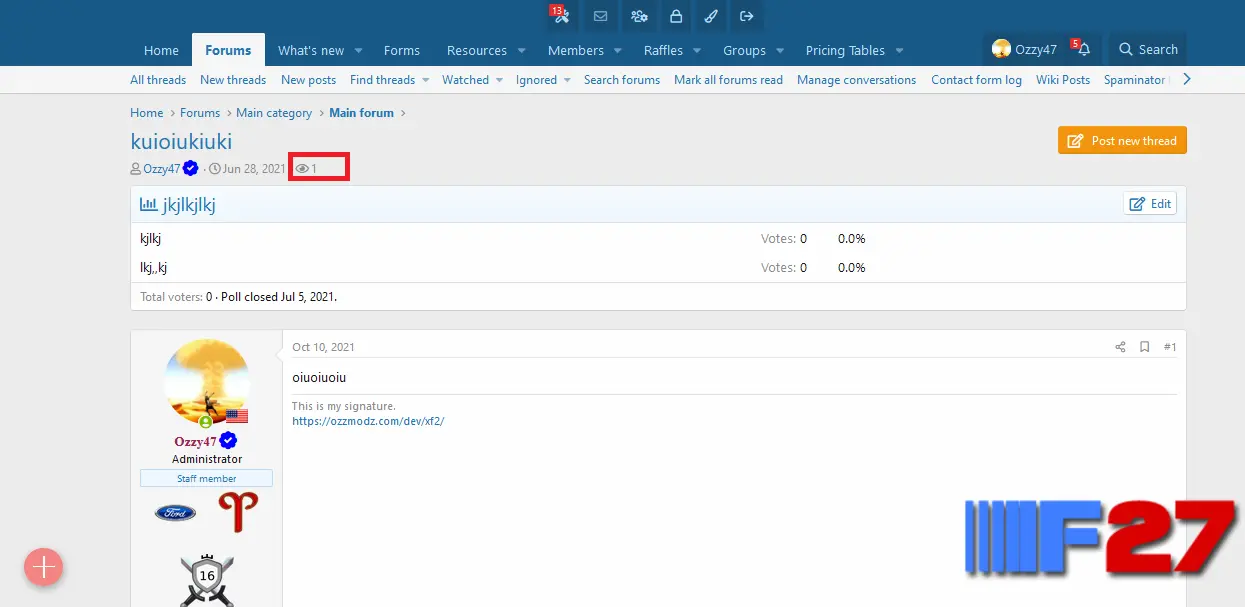Open the ozzmodz.com signature link
The image size is (1245, 607).
point(368,421)
